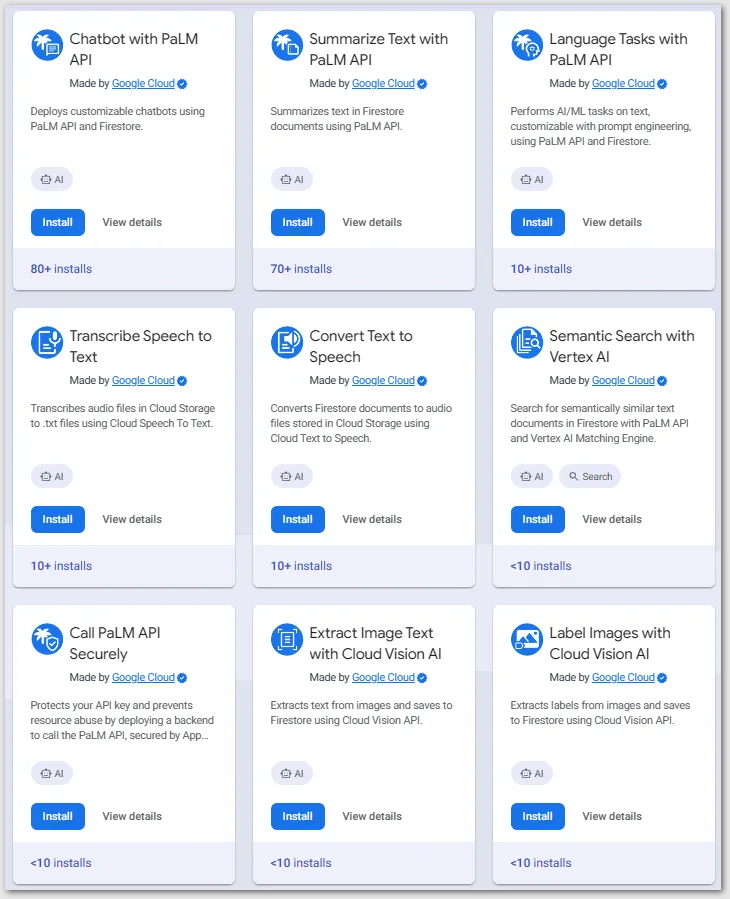
Task: Click the '80+ installs' text
Action: pyautogui.click(x=61, y=269)
